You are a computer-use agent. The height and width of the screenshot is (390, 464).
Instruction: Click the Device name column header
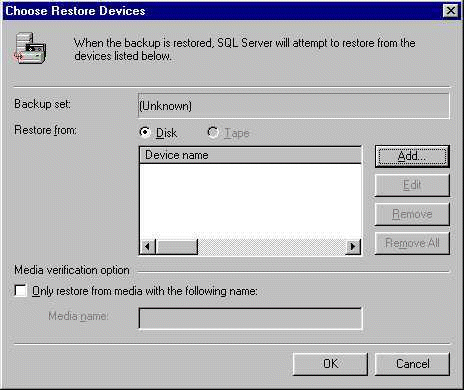pos(250,155)
